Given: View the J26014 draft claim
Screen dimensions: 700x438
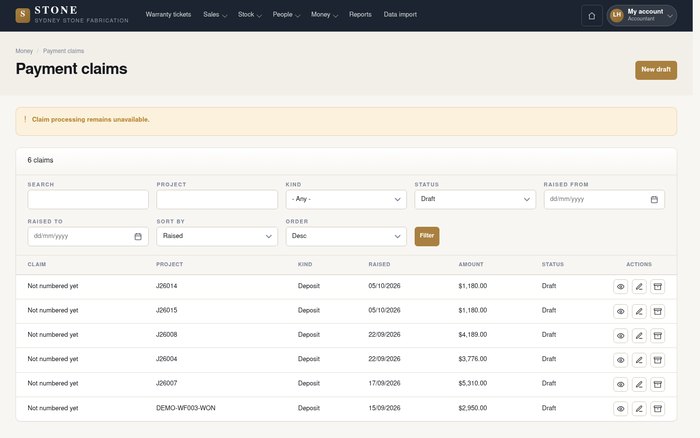Looking at the screenshot, I should 621,287.
